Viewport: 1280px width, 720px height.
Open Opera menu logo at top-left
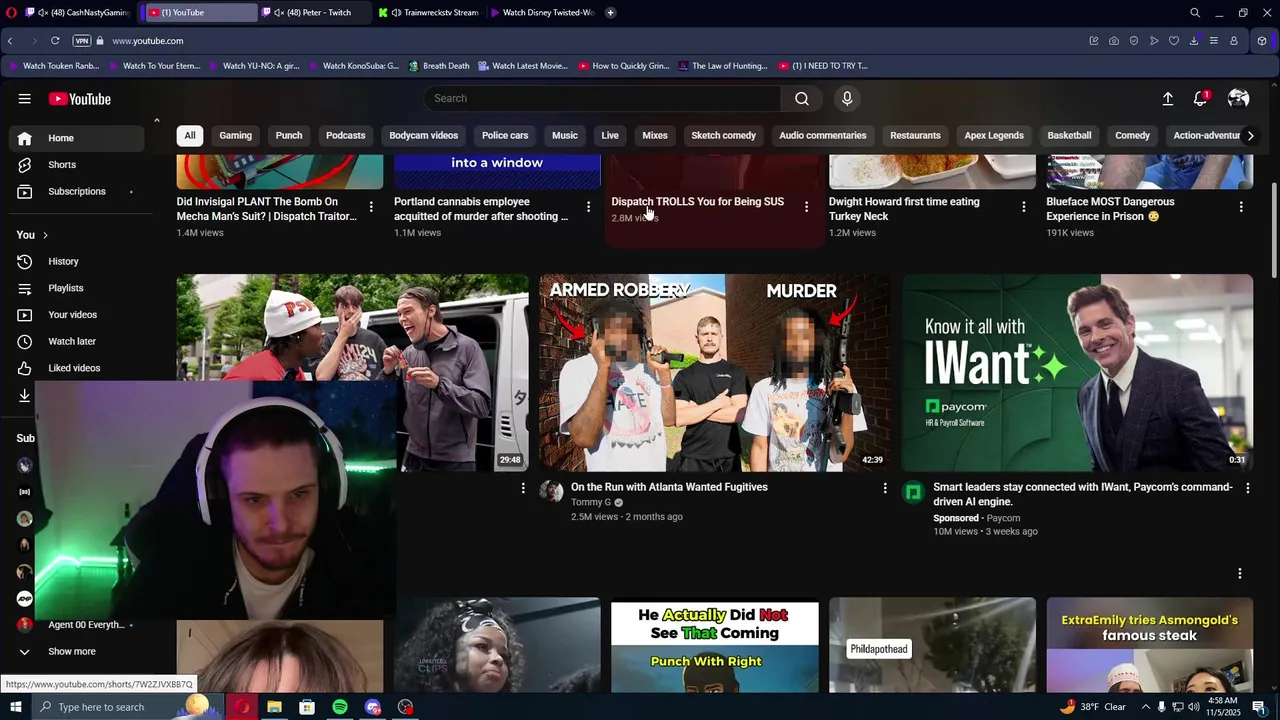[x=11, y=13]
